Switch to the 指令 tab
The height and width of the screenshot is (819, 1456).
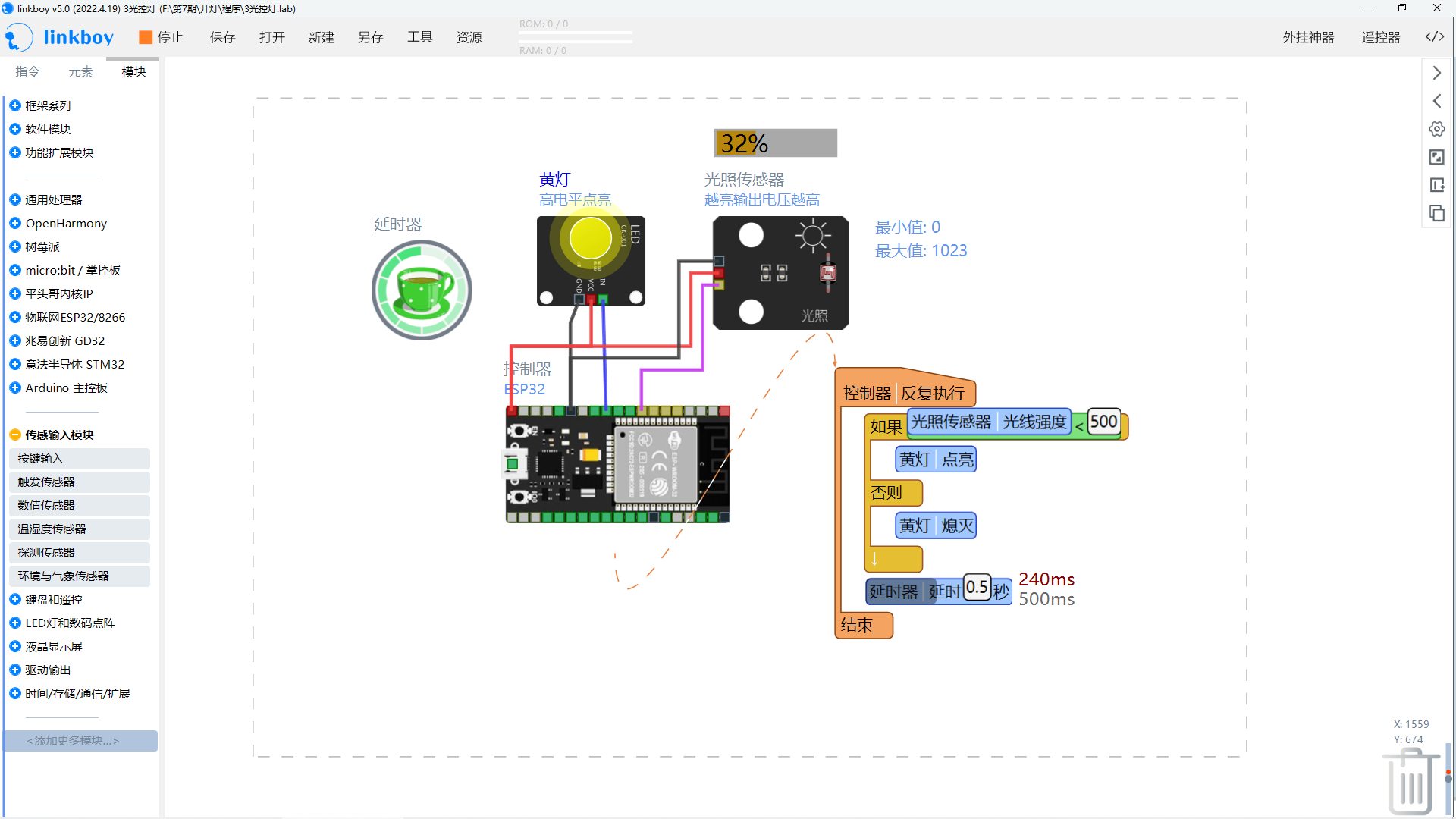[27, 71]
